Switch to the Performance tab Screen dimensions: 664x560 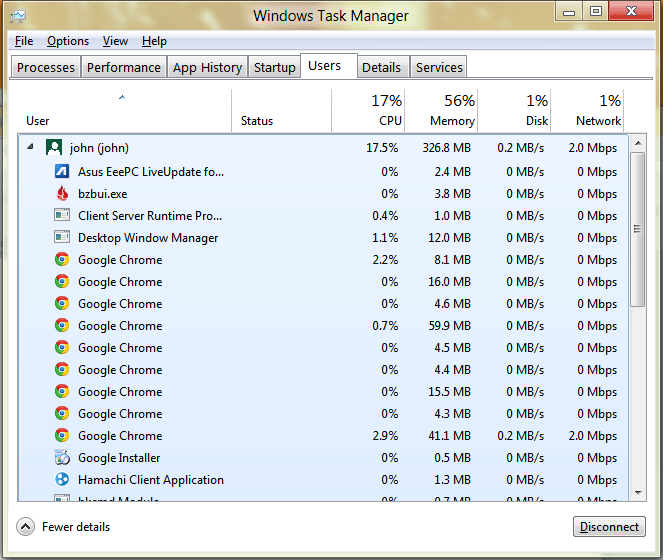click(124, 67)
